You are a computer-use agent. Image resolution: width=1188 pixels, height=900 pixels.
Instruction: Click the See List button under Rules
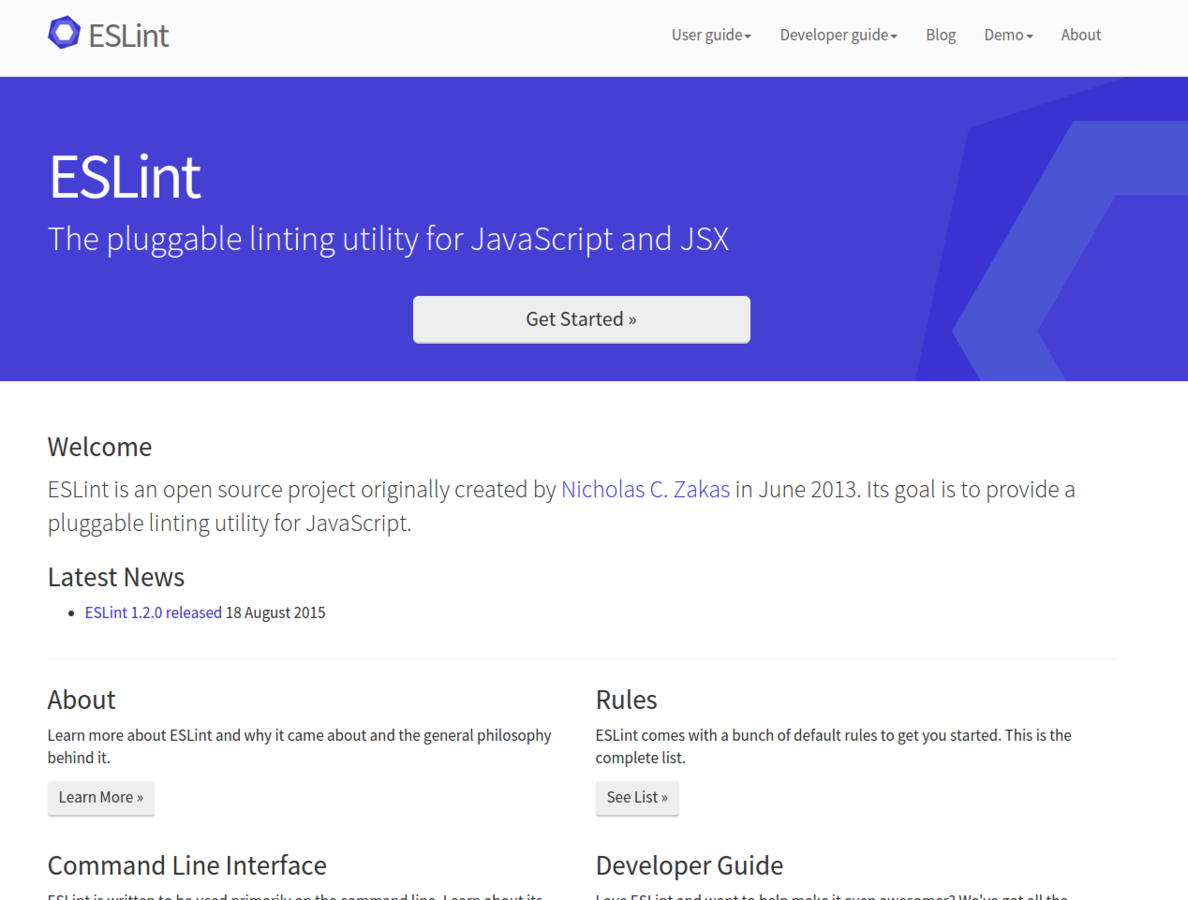[637, 798]
